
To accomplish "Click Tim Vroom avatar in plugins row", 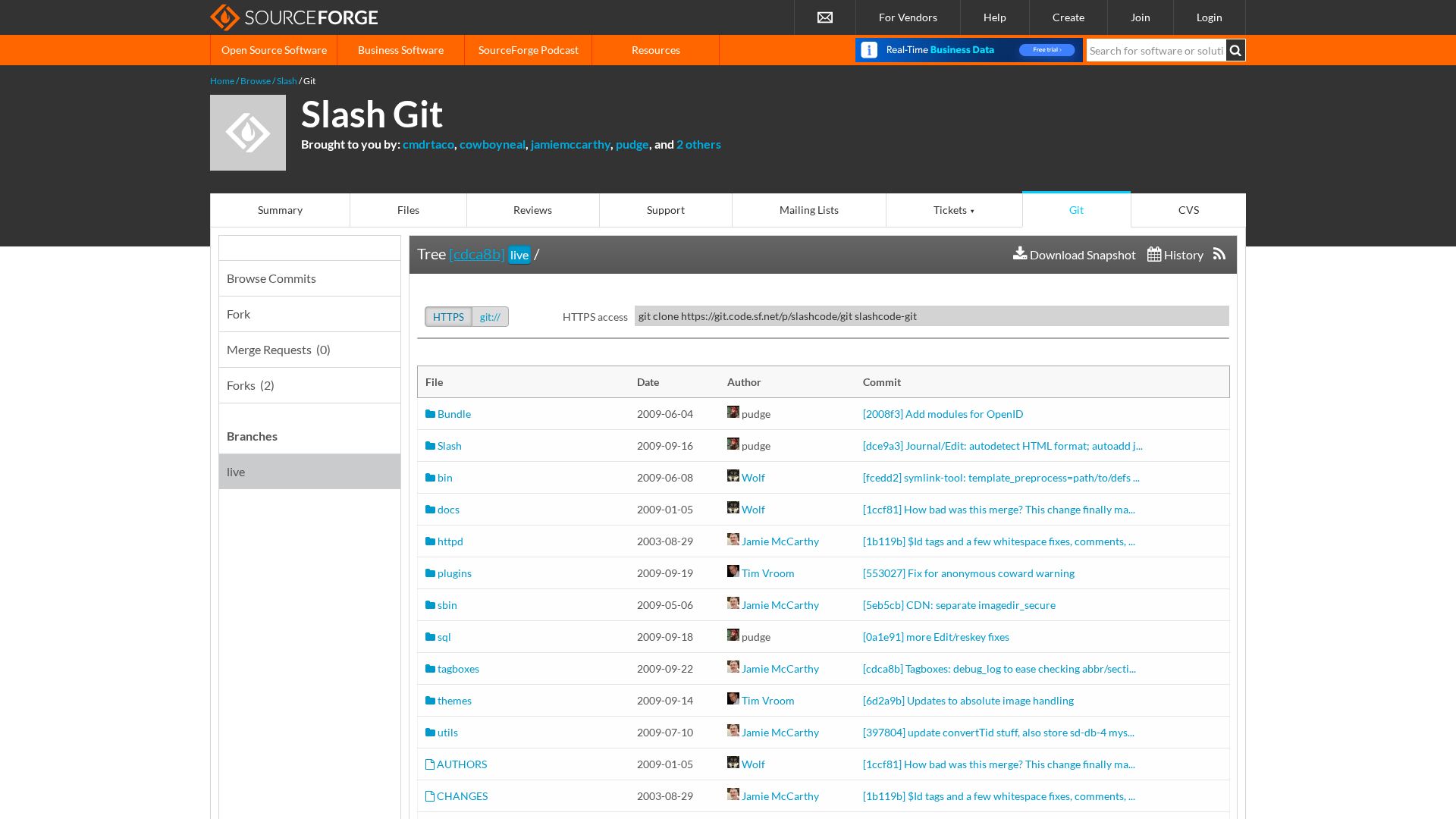I will [x=733, y=571].
